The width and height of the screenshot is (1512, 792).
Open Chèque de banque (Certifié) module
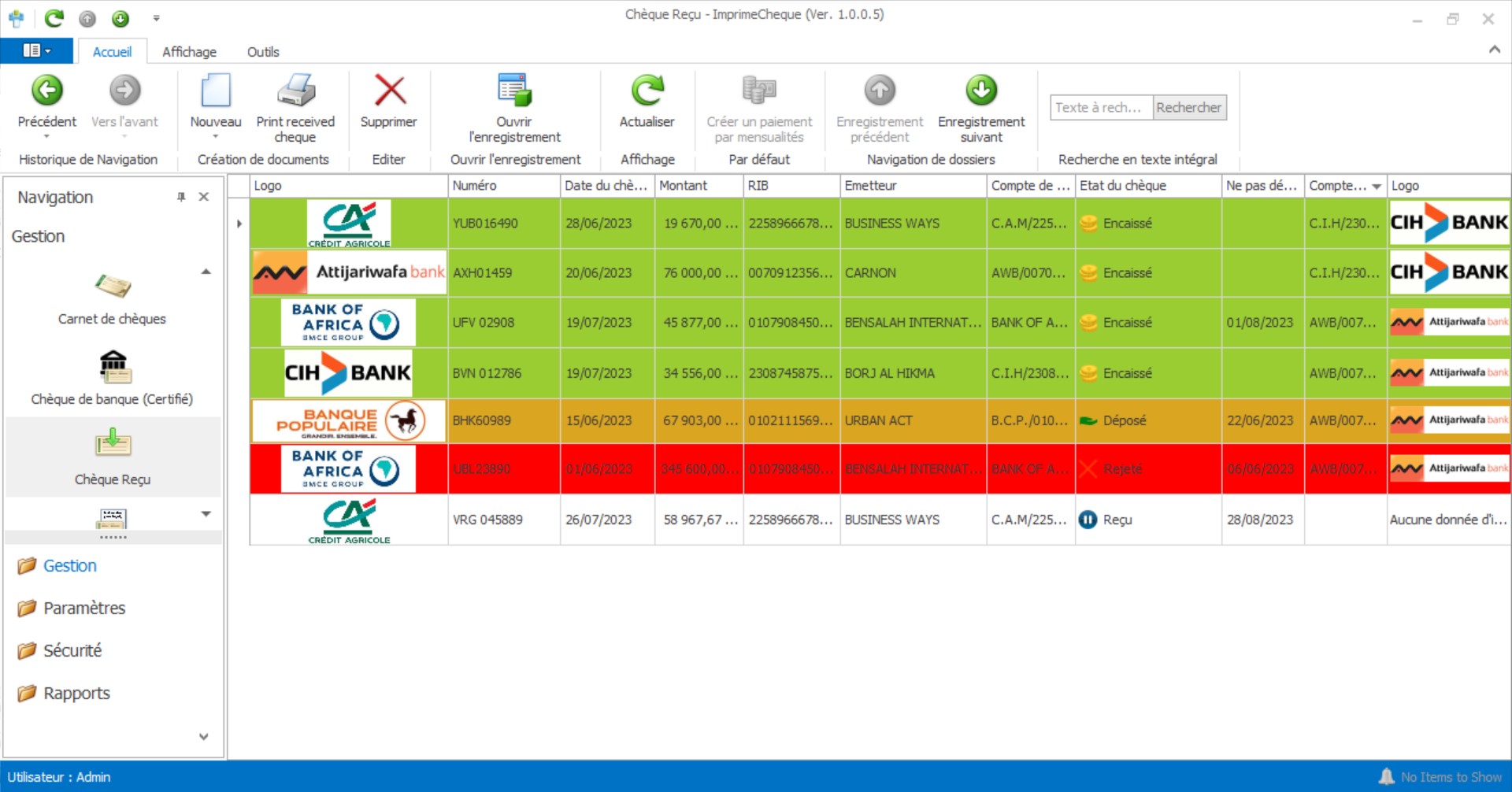pos(112,379)
